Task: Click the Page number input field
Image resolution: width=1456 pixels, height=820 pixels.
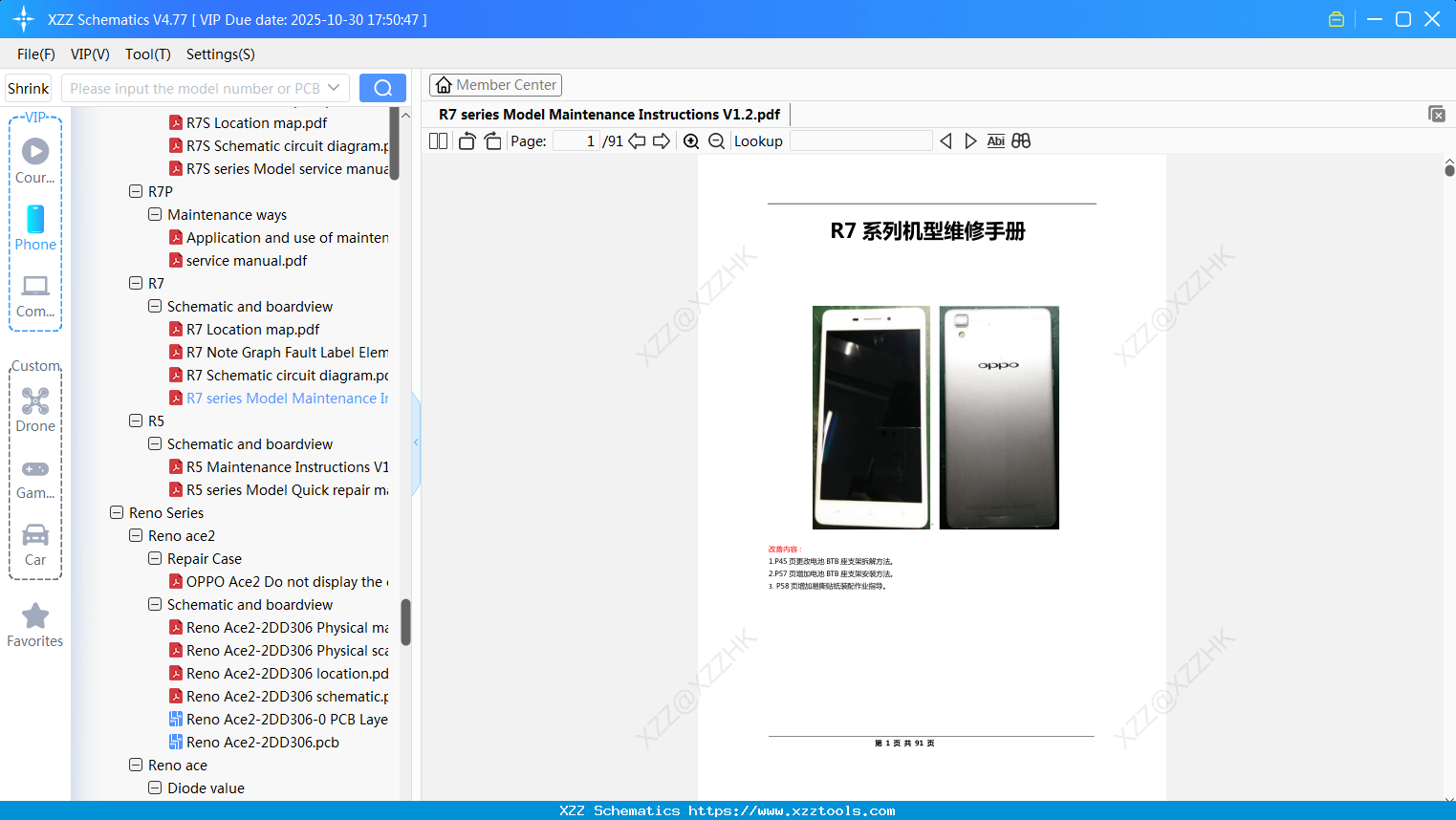Action: [576, 141]
